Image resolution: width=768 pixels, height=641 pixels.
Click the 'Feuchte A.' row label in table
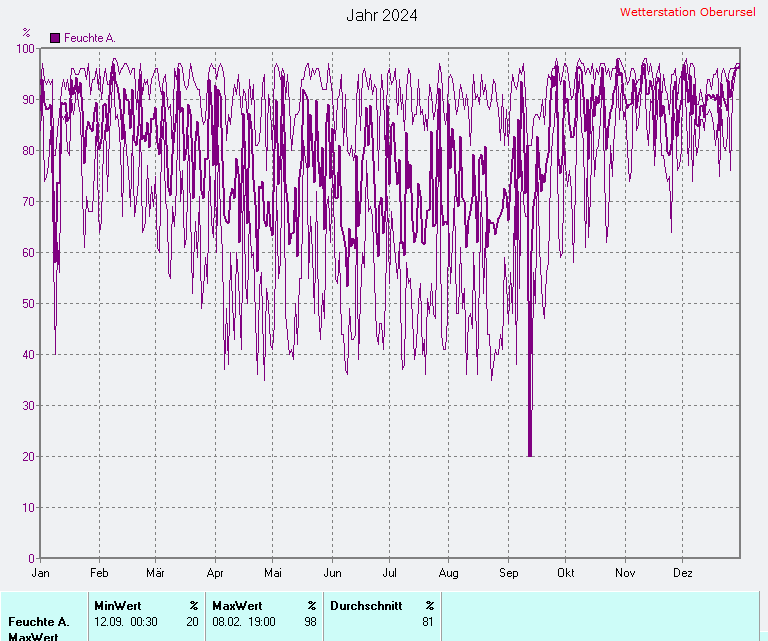tap(39, 622)
